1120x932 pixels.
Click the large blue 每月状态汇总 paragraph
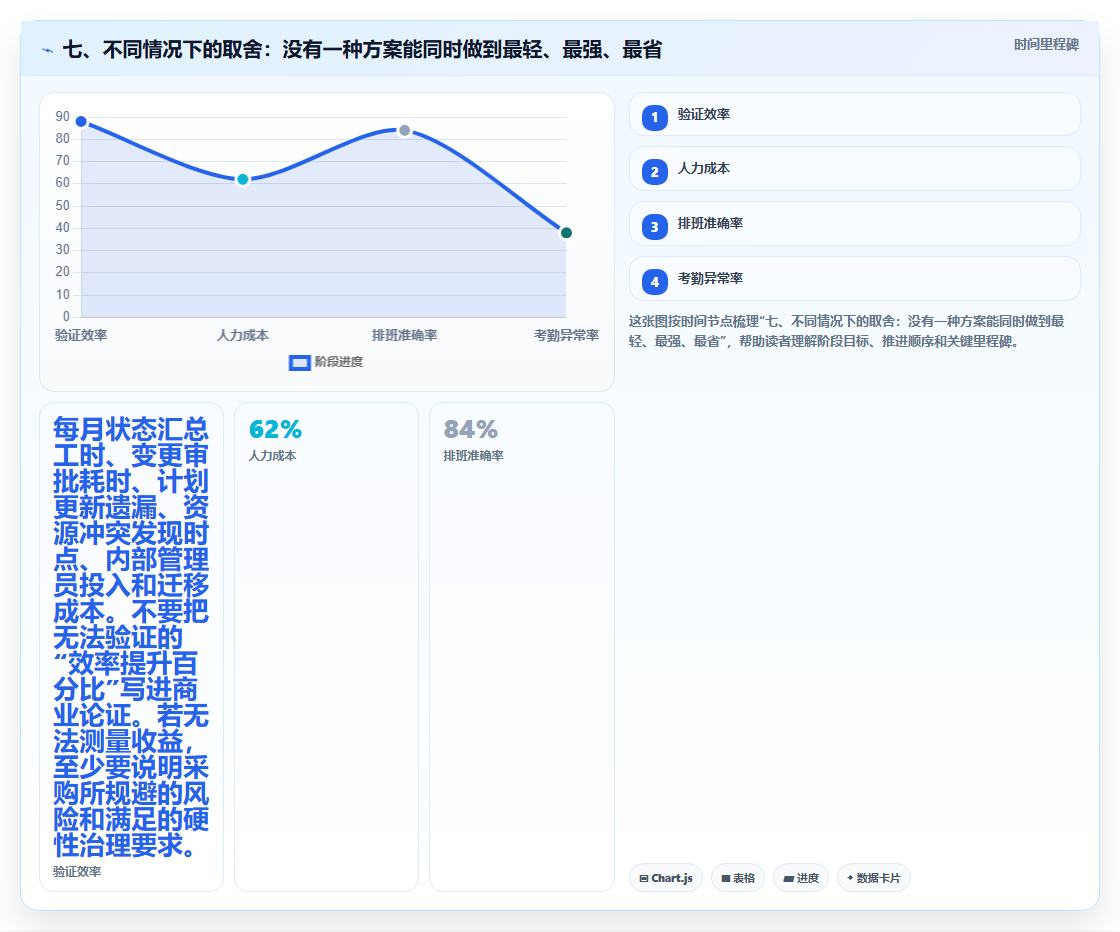pyautogui.click(x=131, y=637)
